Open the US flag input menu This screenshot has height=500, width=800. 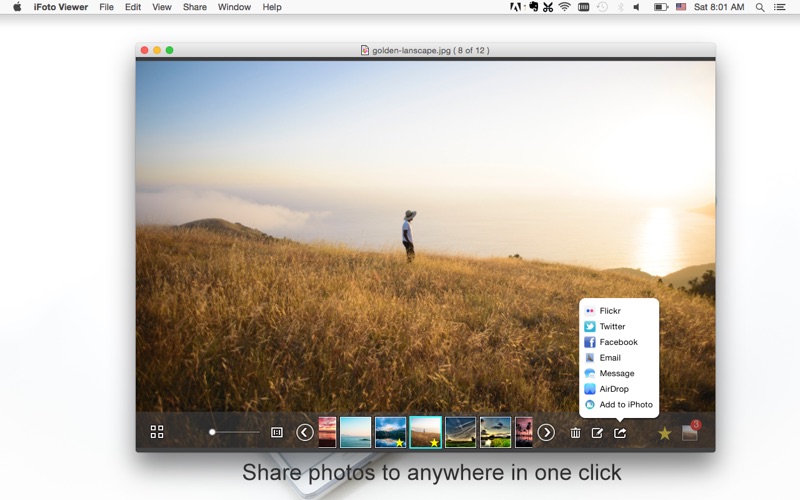[681, 7]
